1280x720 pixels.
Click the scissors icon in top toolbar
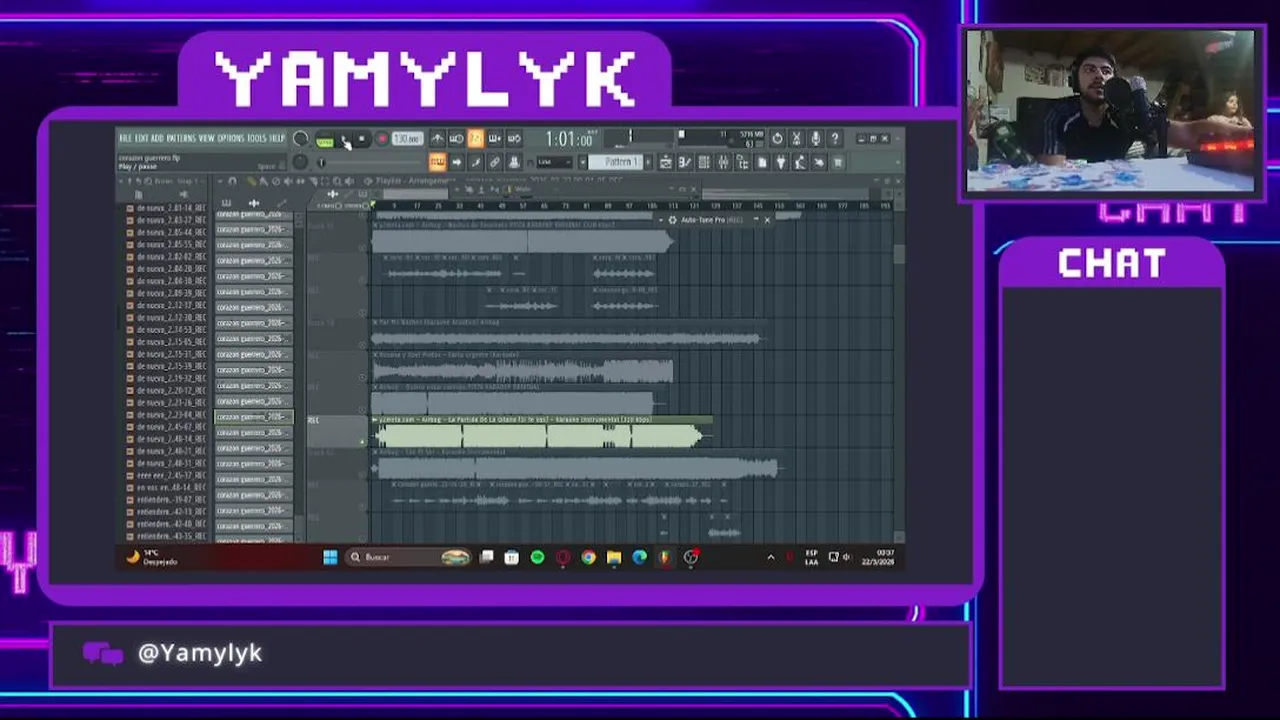[796, 139]
